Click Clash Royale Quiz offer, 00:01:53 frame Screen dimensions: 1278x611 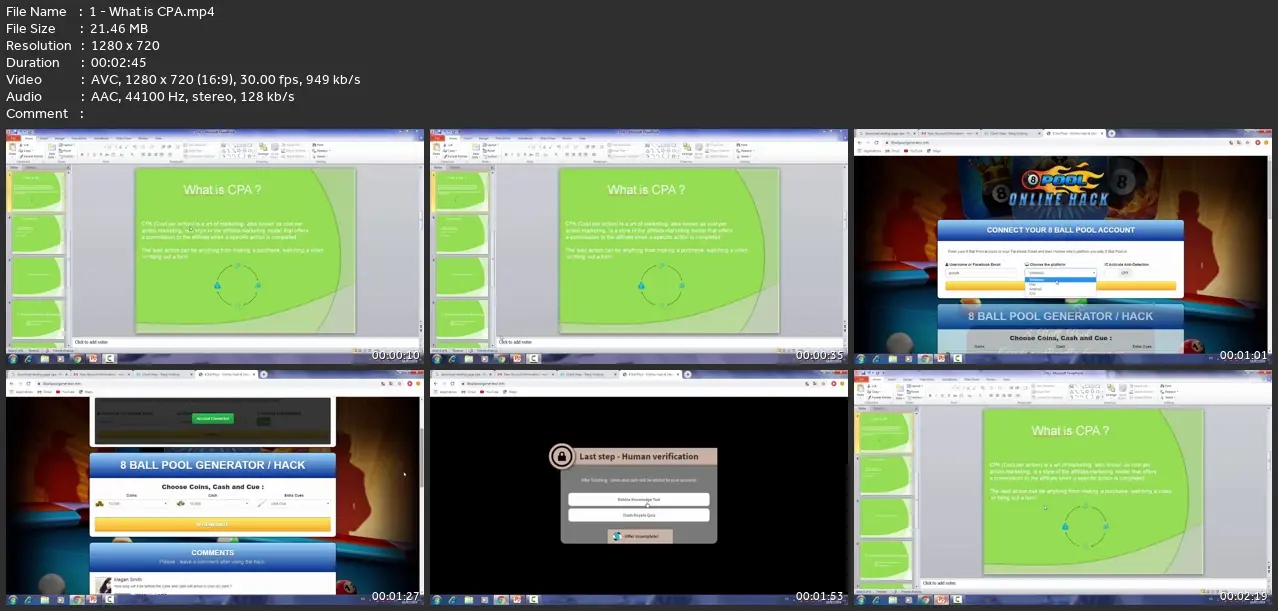tap(639, 515)
